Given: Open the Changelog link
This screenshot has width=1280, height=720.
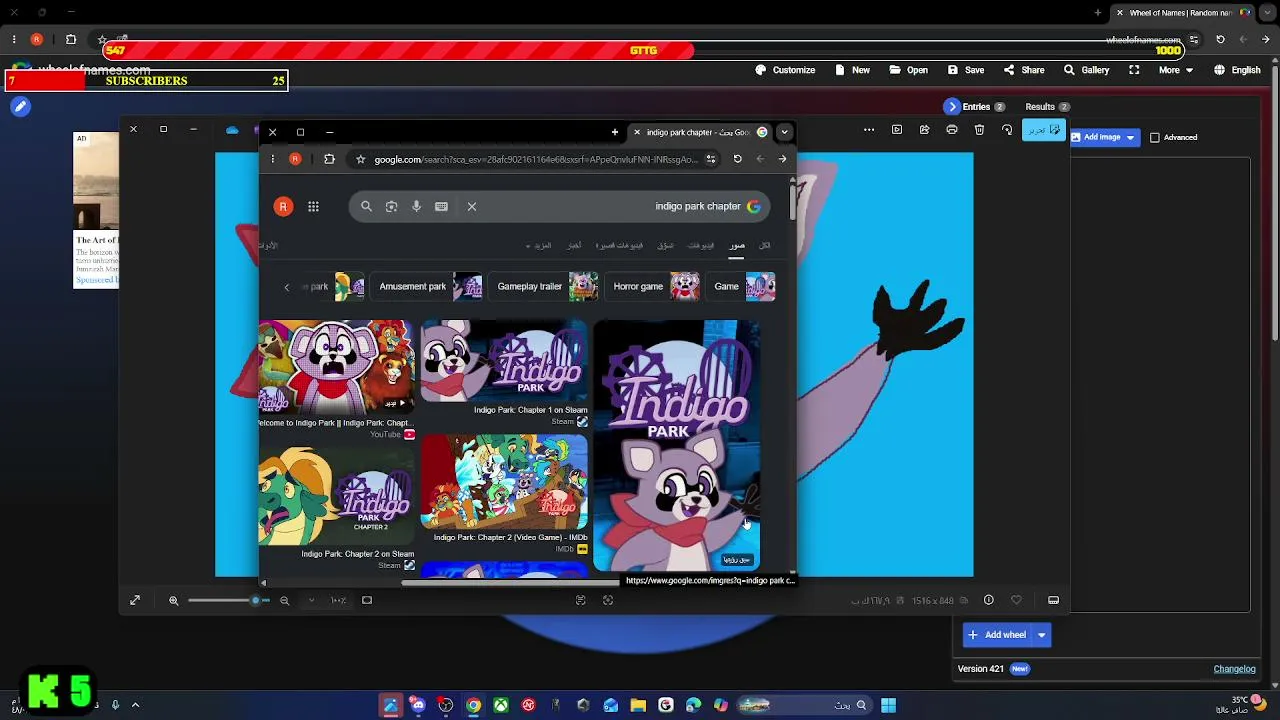Looking at the screenshot, I should pos(1234,669).
